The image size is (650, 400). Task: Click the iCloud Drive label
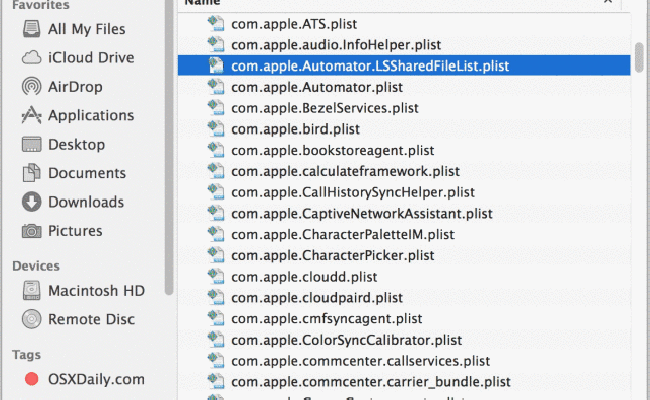pos(91,58)
